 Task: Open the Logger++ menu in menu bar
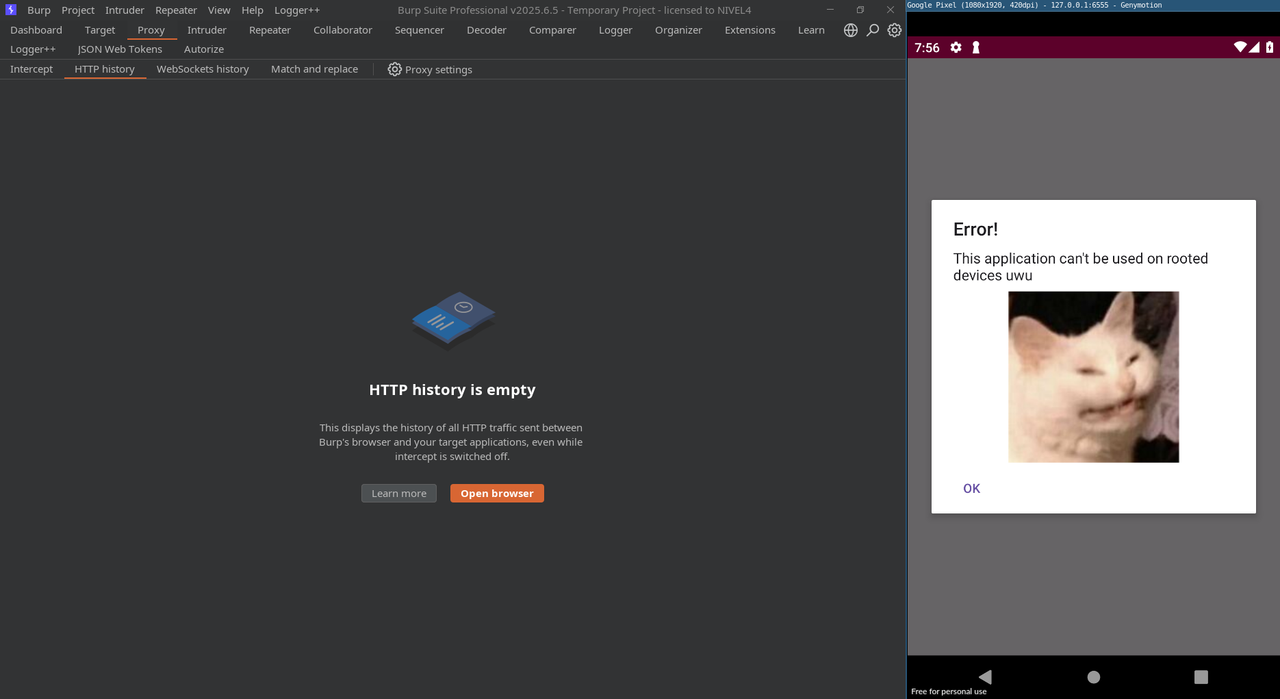[x=297, y=10]
